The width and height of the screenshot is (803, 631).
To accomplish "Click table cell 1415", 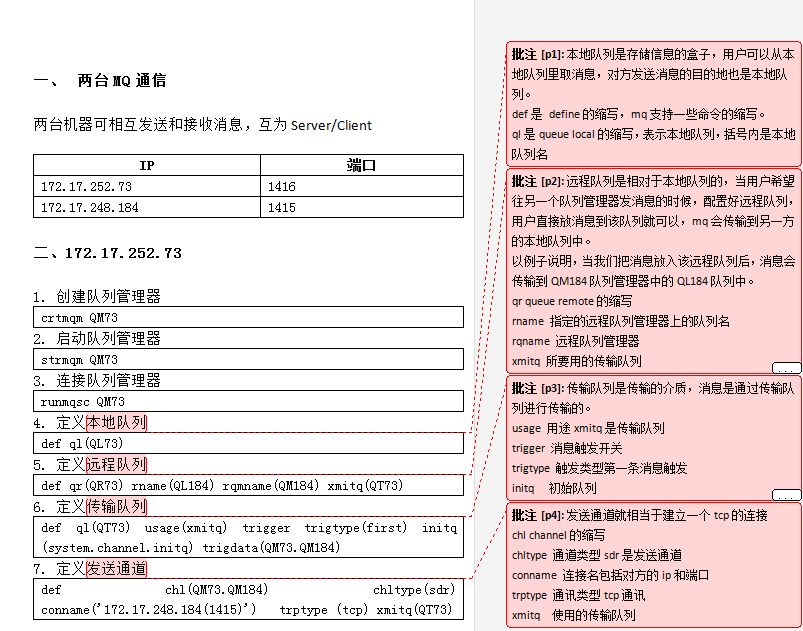I will coord(362,207).
